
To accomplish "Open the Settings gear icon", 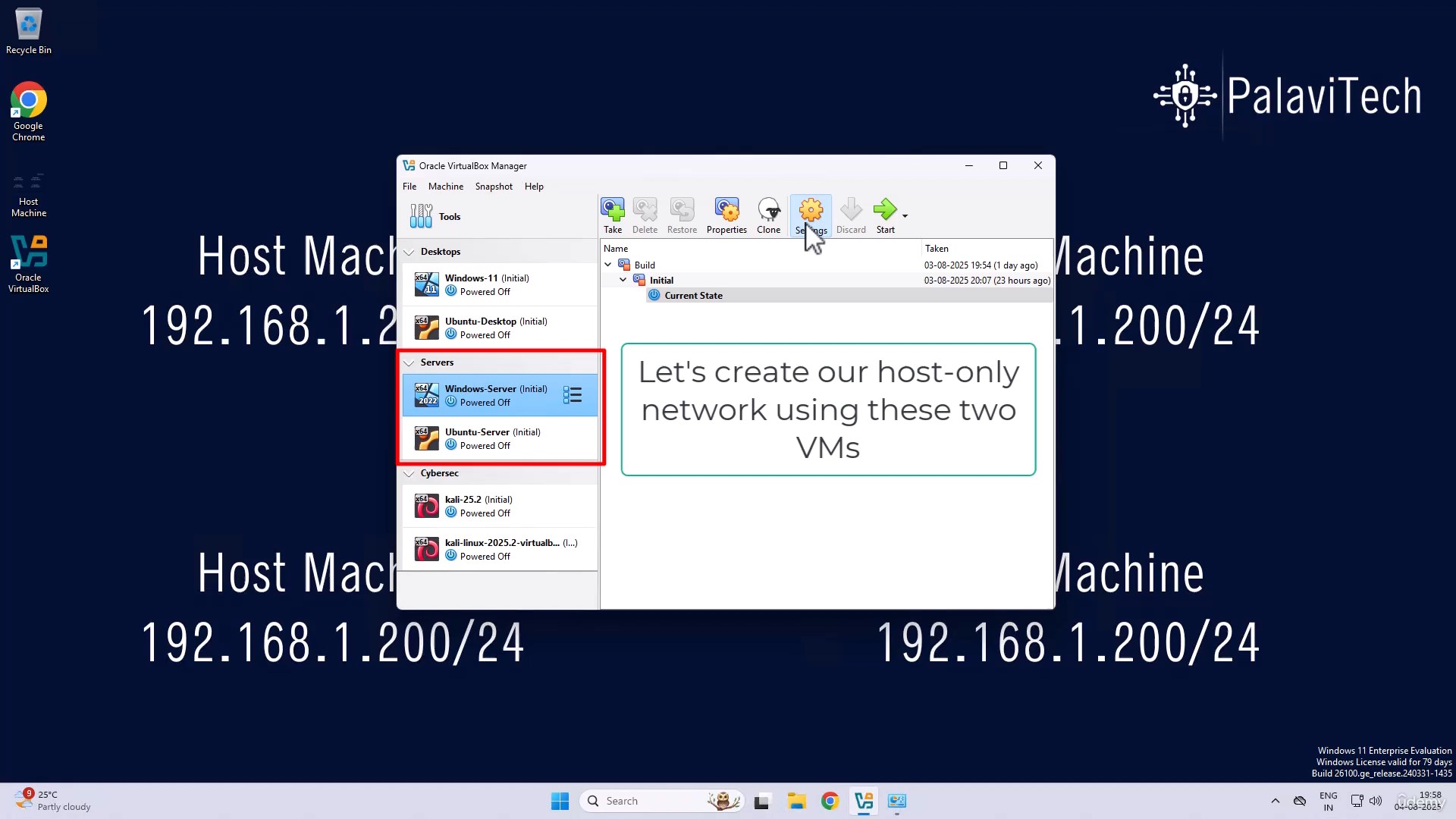I will click(x=811, y=216).
